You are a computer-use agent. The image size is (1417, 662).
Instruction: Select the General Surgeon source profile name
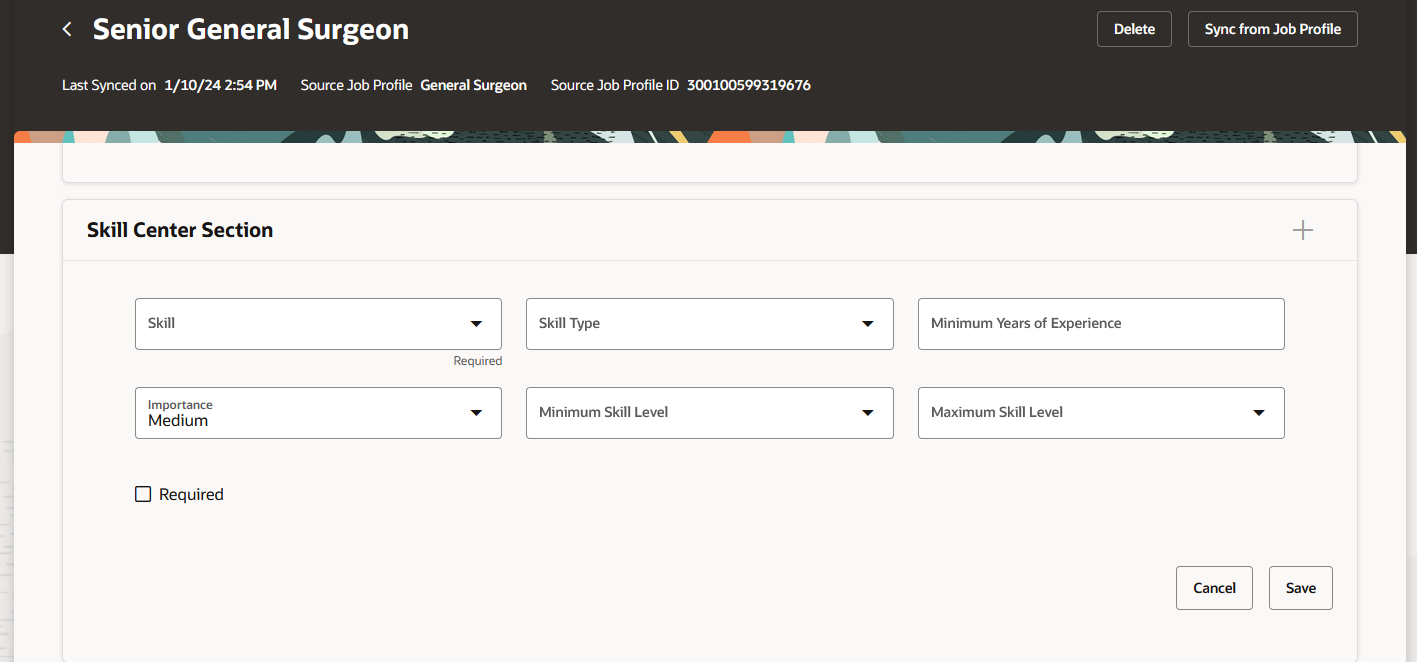click(473, 85)
